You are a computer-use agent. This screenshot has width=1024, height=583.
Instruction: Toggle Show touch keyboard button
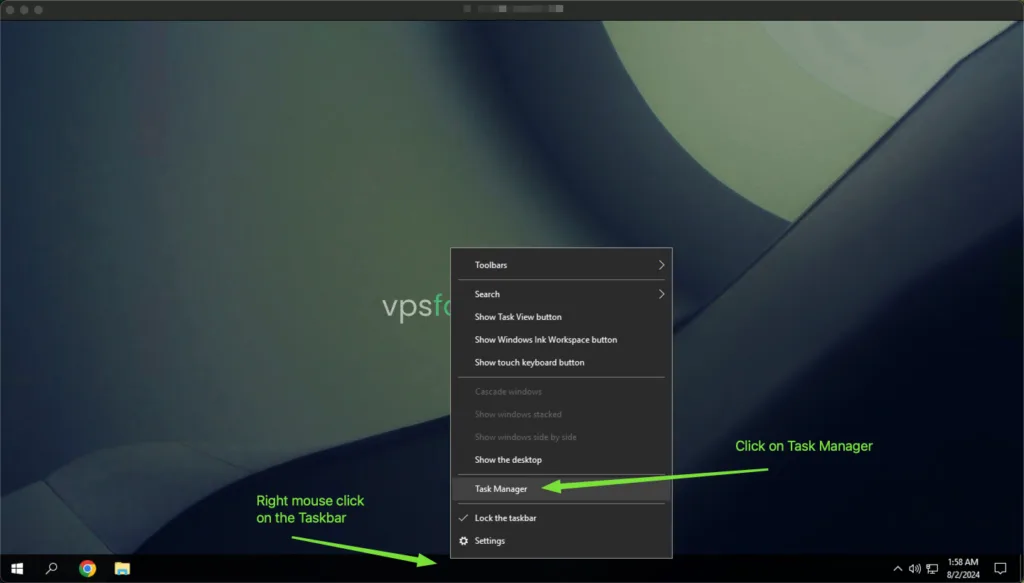pyautogui.click(x=529, y=363)
